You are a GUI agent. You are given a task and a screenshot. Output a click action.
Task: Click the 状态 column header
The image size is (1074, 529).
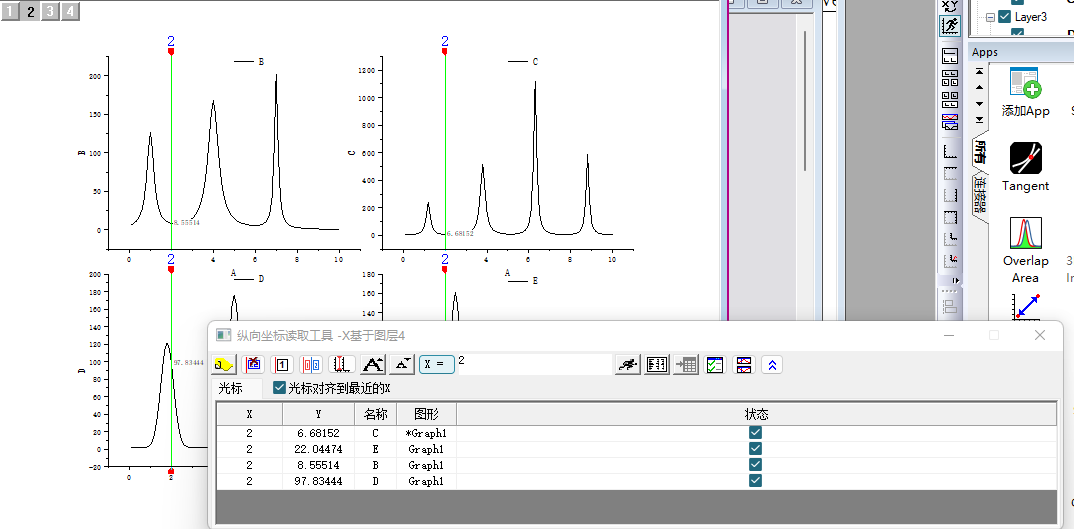(756, 414)
